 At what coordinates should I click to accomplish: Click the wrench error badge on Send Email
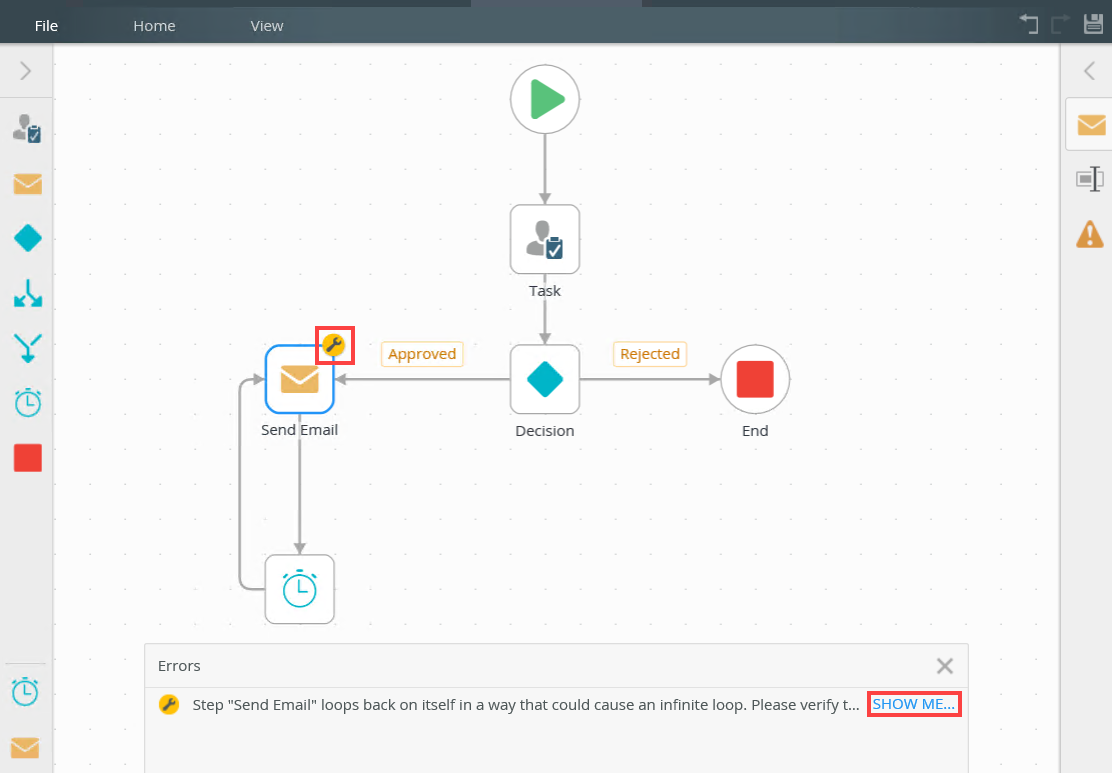click(334, 345)
